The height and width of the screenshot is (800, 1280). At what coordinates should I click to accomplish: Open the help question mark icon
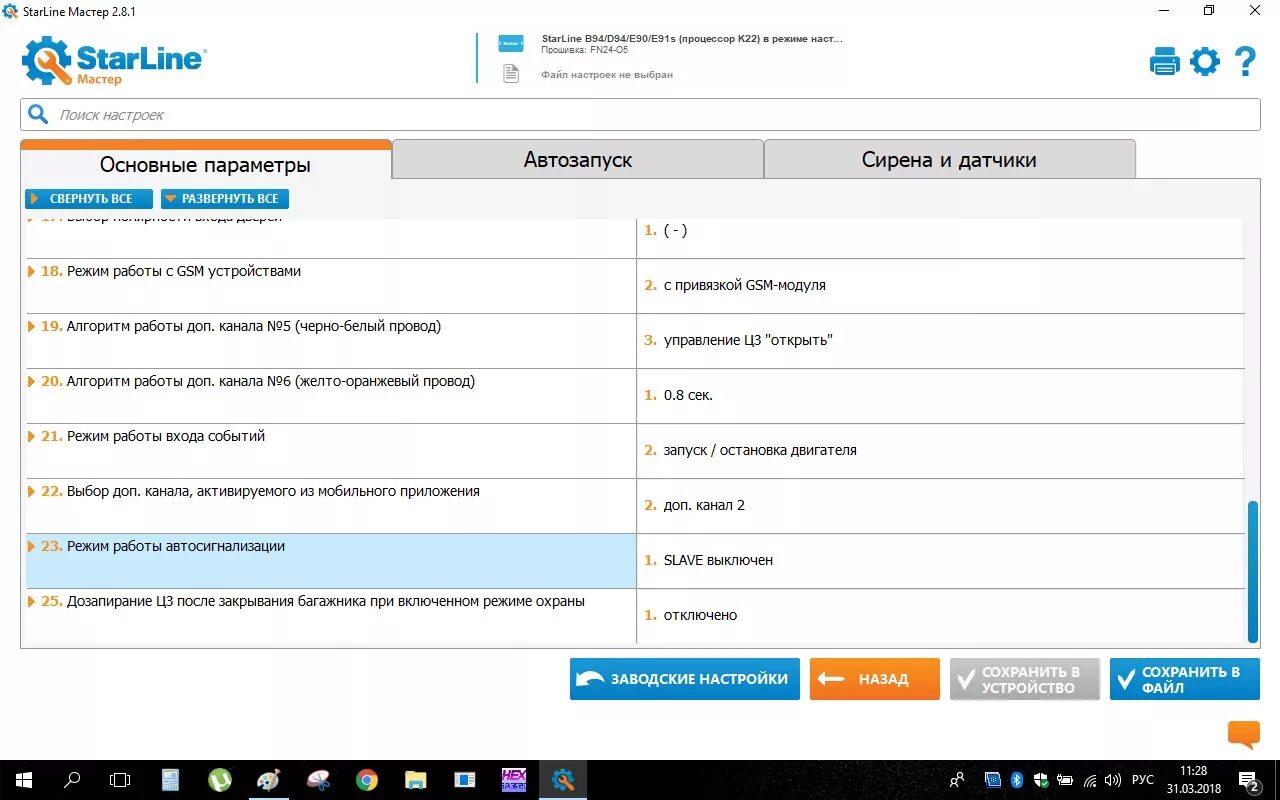[x=1245, y=62]
